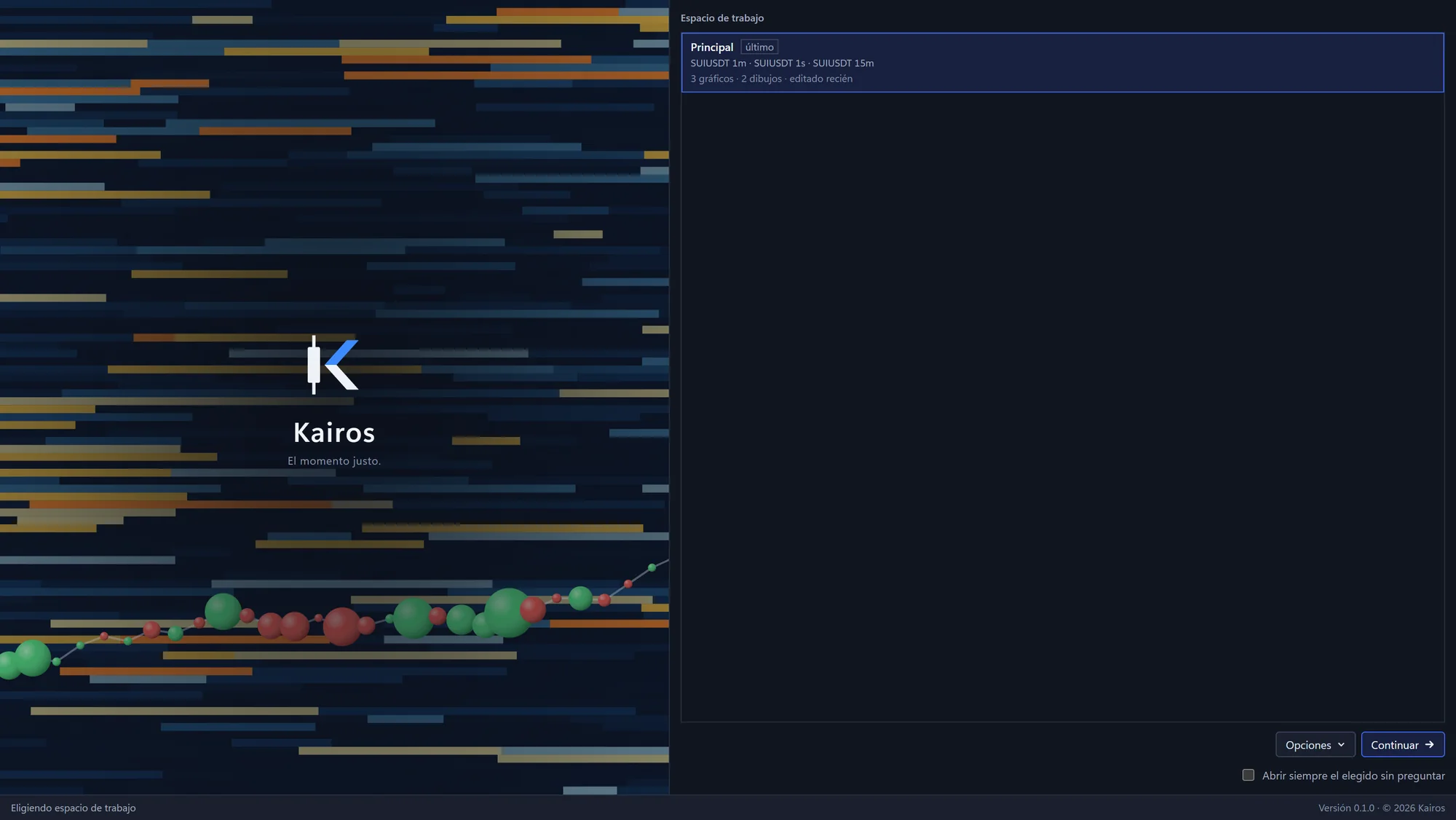Click the Kairos candlestick K logo
This screenshot has width=1456, height=820.
[x=333, y=365]
